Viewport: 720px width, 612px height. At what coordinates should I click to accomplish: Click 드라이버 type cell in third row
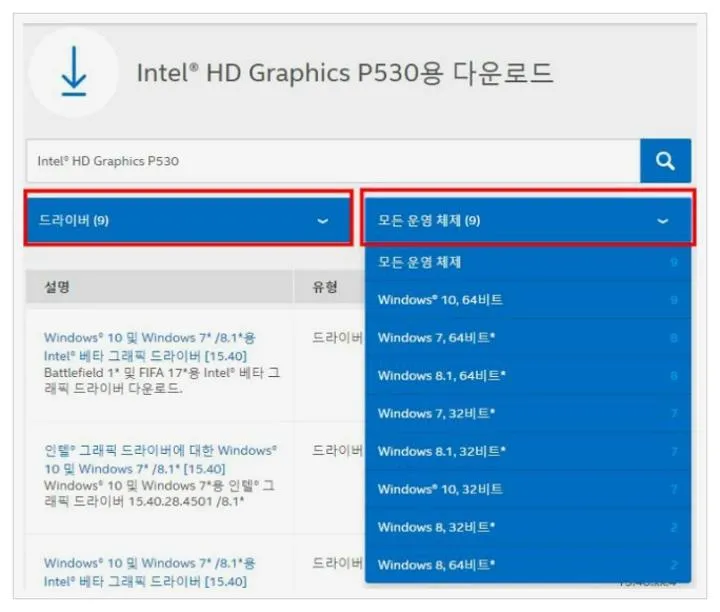tap(337, 563)
